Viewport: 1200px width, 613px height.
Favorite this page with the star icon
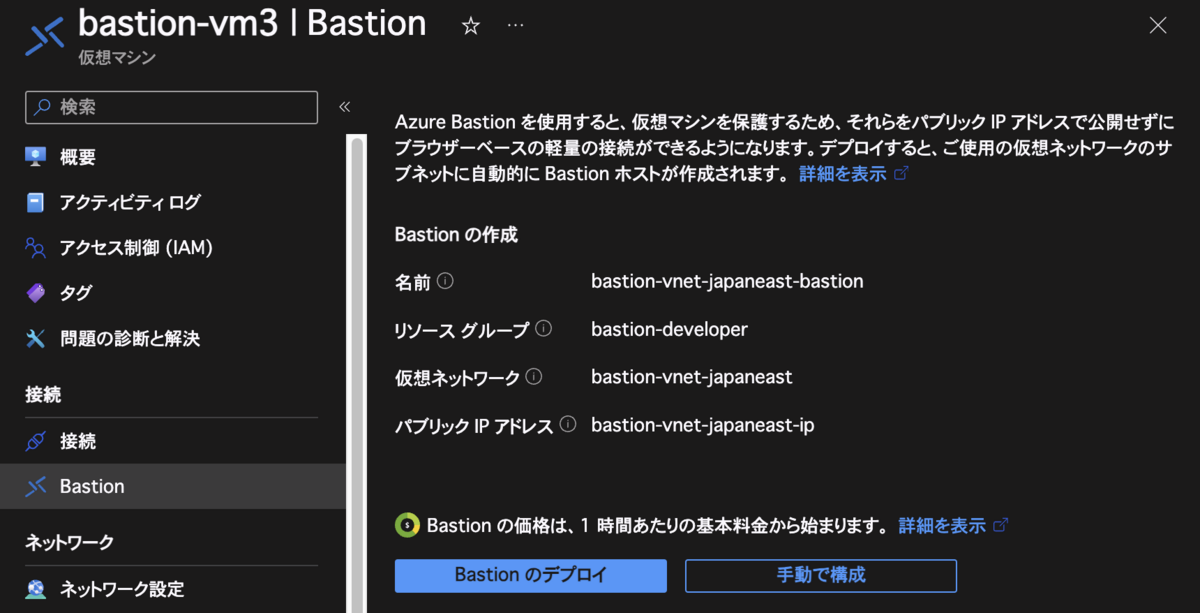point(470,26)
